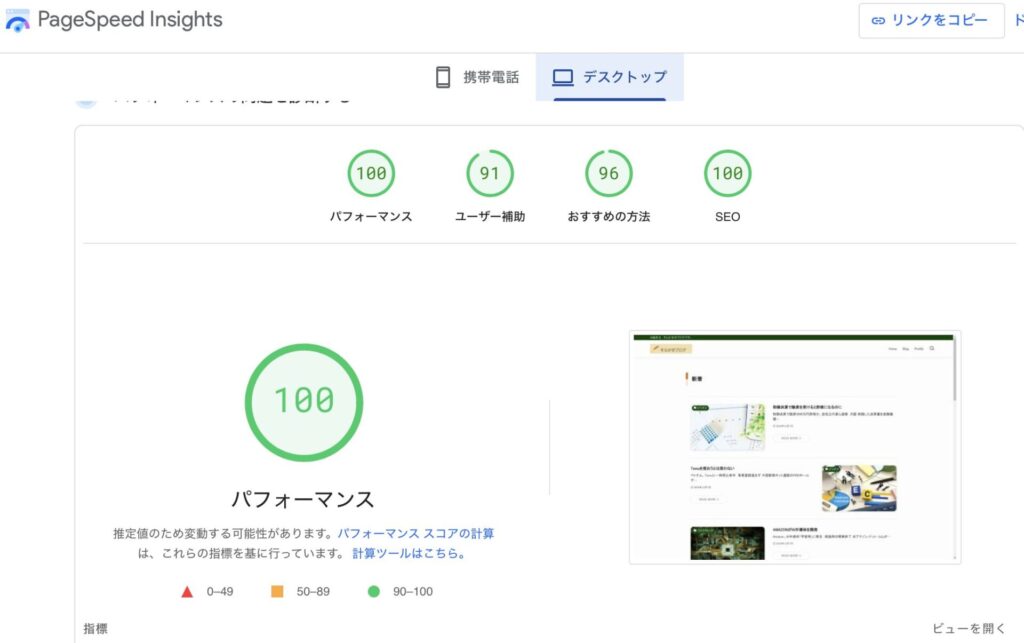Open the partially visible link right of リンクをコピー
This screenshot has width=1024, height=643.
tap(1018, 21)
